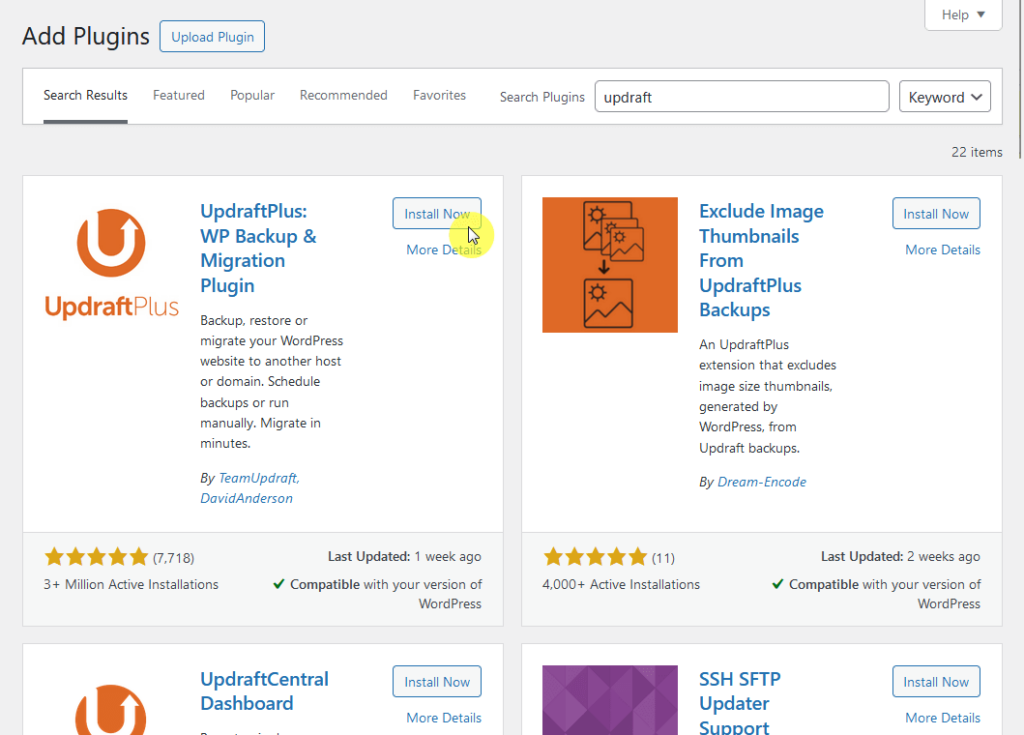Open UpdraftPlus: WP Backup & Migration title link
The image size is (1024, 735).
258,248
